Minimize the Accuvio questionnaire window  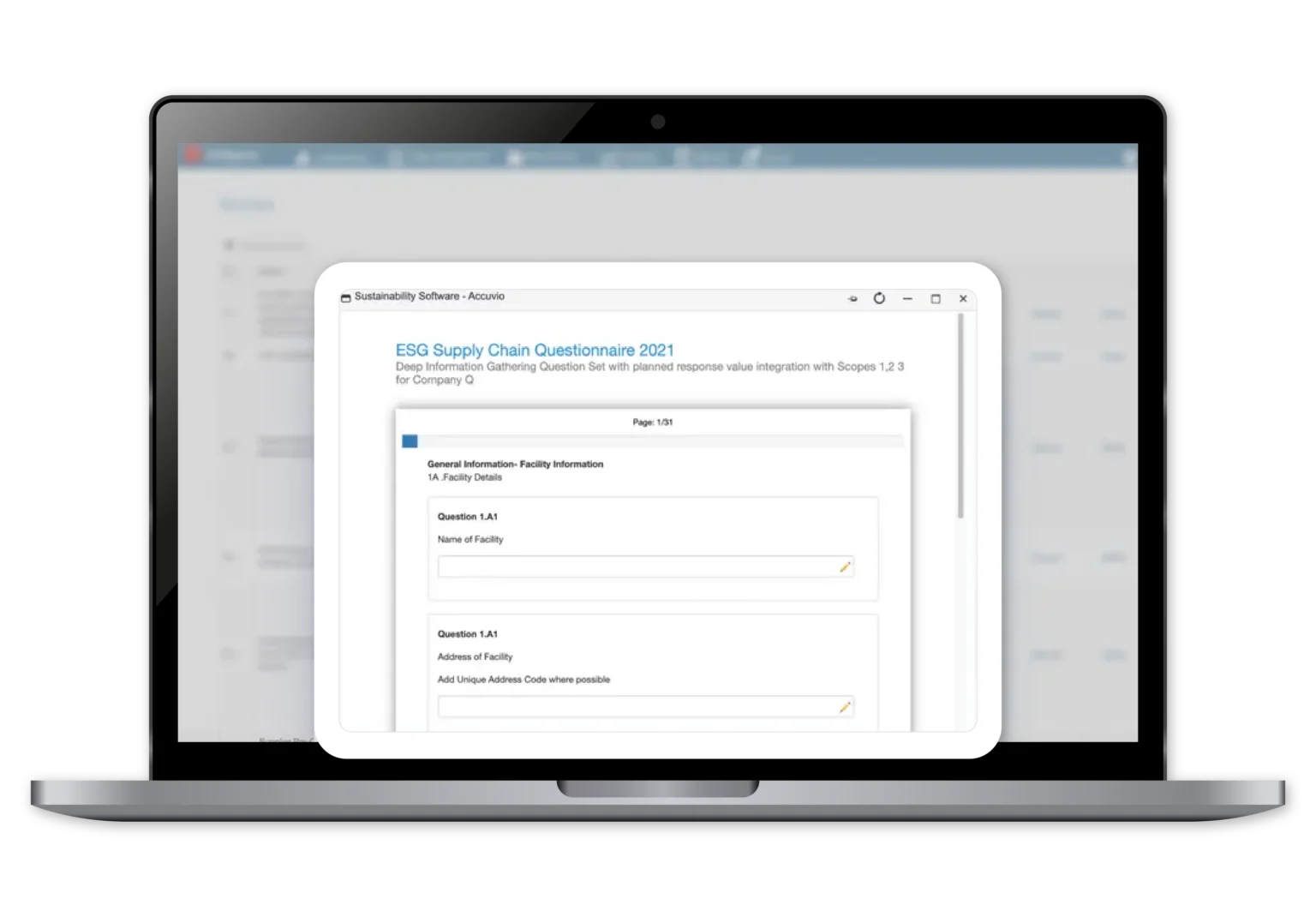[907, 299]
